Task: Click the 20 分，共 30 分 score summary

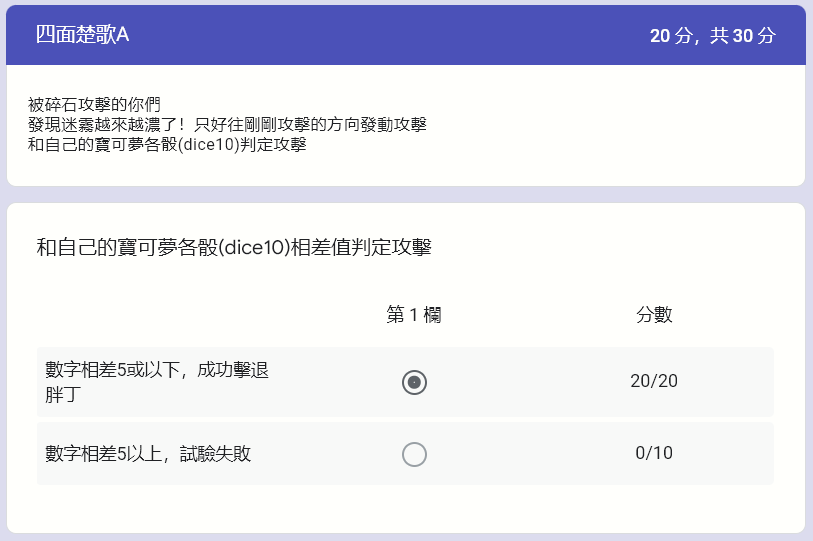Action: 713,36
